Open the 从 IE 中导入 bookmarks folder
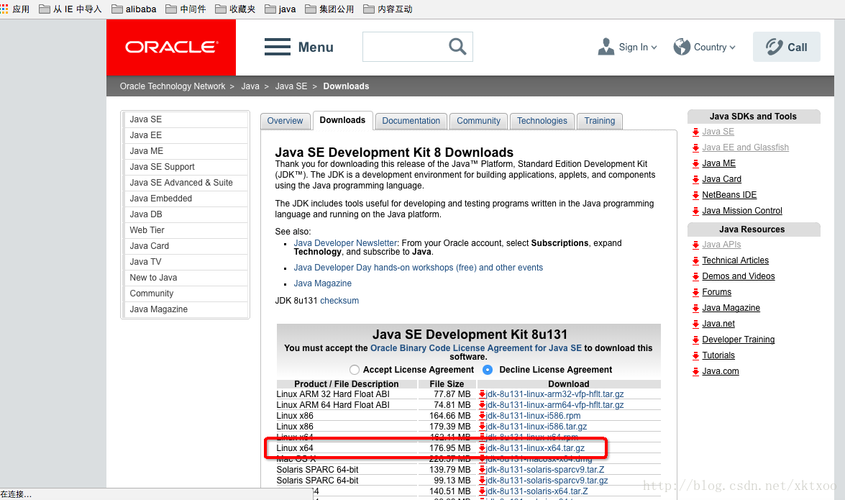 coord(70,9)
